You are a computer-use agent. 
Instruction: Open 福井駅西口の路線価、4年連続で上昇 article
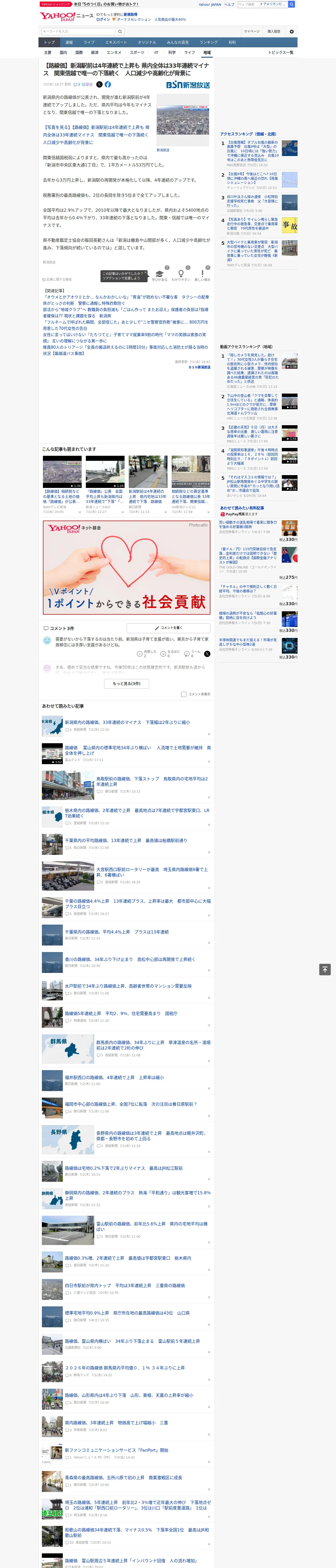(x=114, y=1077)
